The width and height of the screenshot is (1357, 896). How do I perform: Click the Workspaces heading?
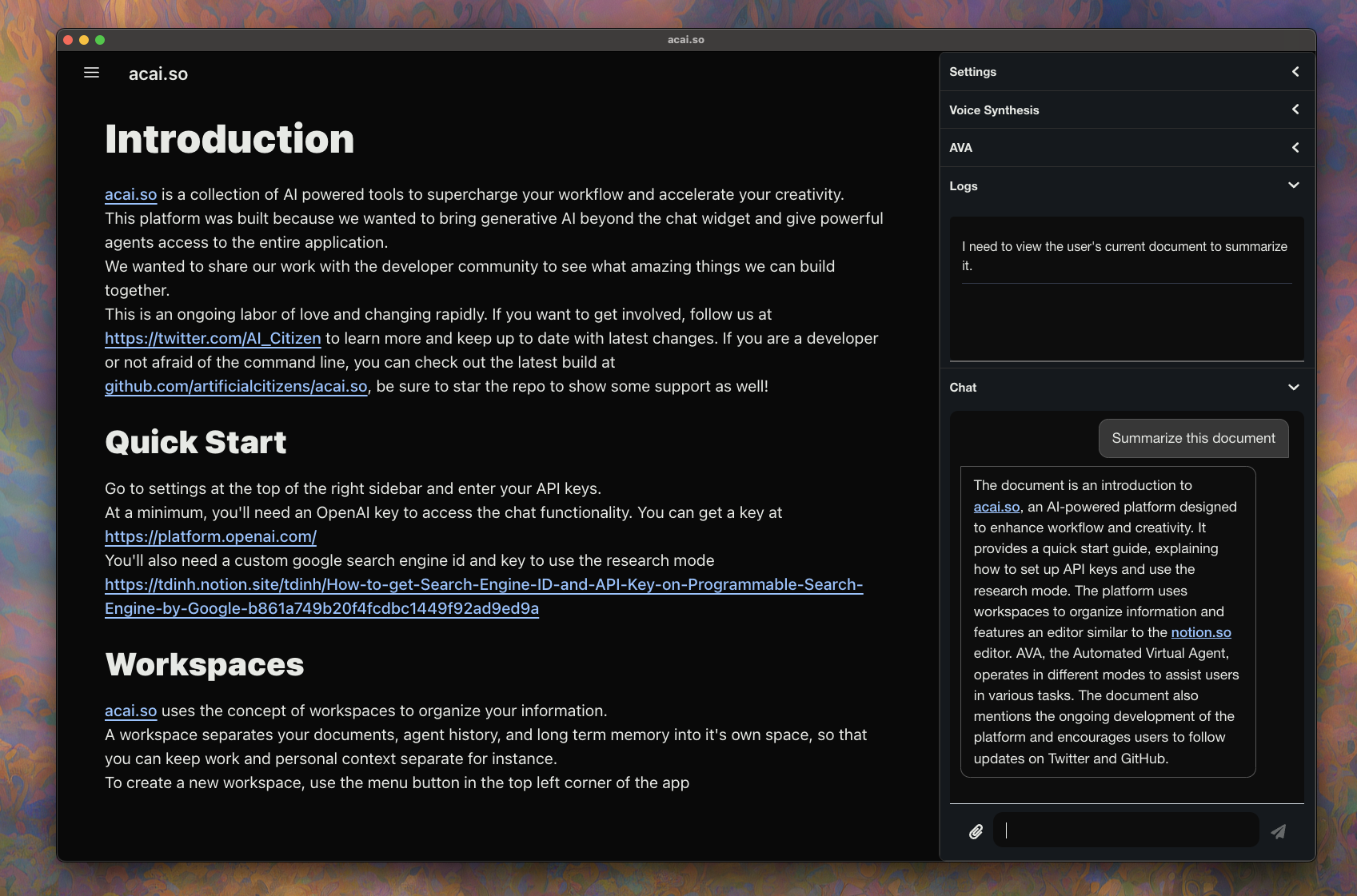[205, 664]
